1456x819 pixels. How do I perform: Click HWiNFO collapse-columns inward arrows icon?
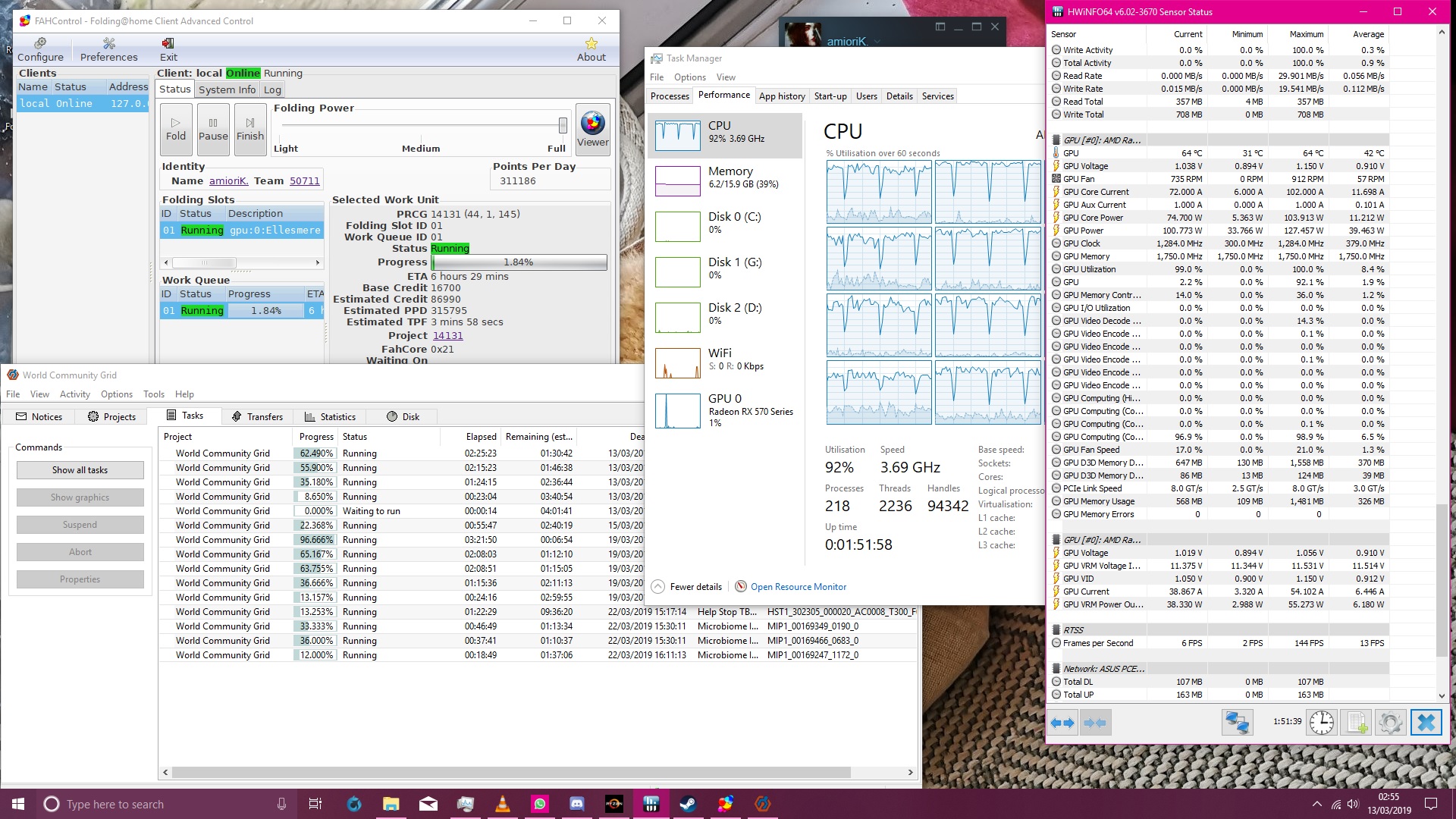1095,723
